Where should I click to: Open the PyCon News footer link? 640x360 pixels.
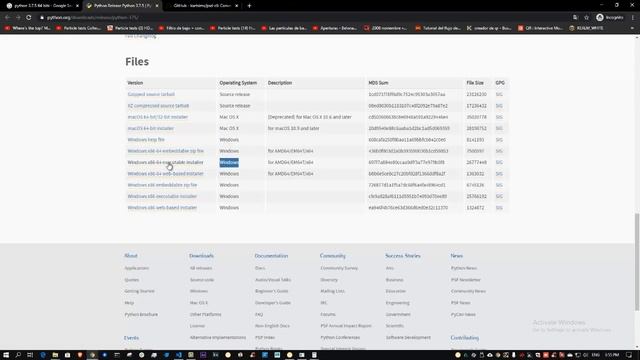463,315
